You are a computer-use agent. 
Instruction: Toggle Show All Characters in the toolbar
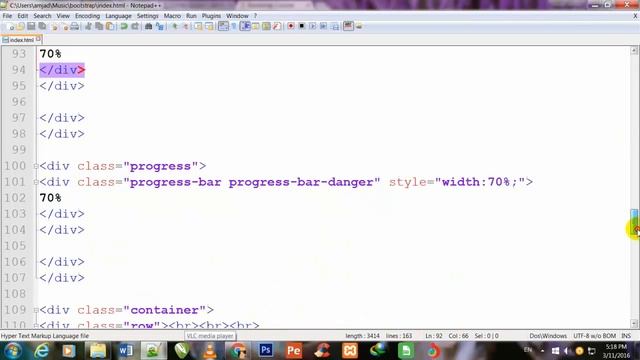(234, 27)
